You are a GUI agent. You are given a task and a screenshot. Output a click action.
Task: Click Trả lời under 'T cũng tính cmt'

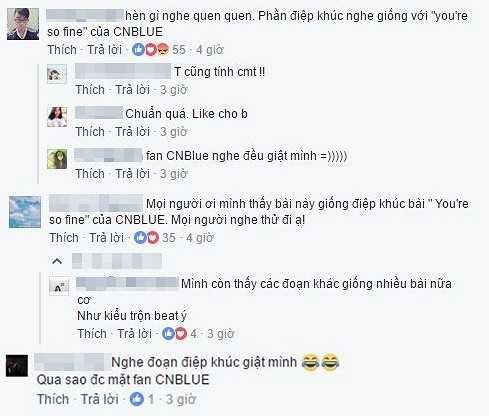133,90
